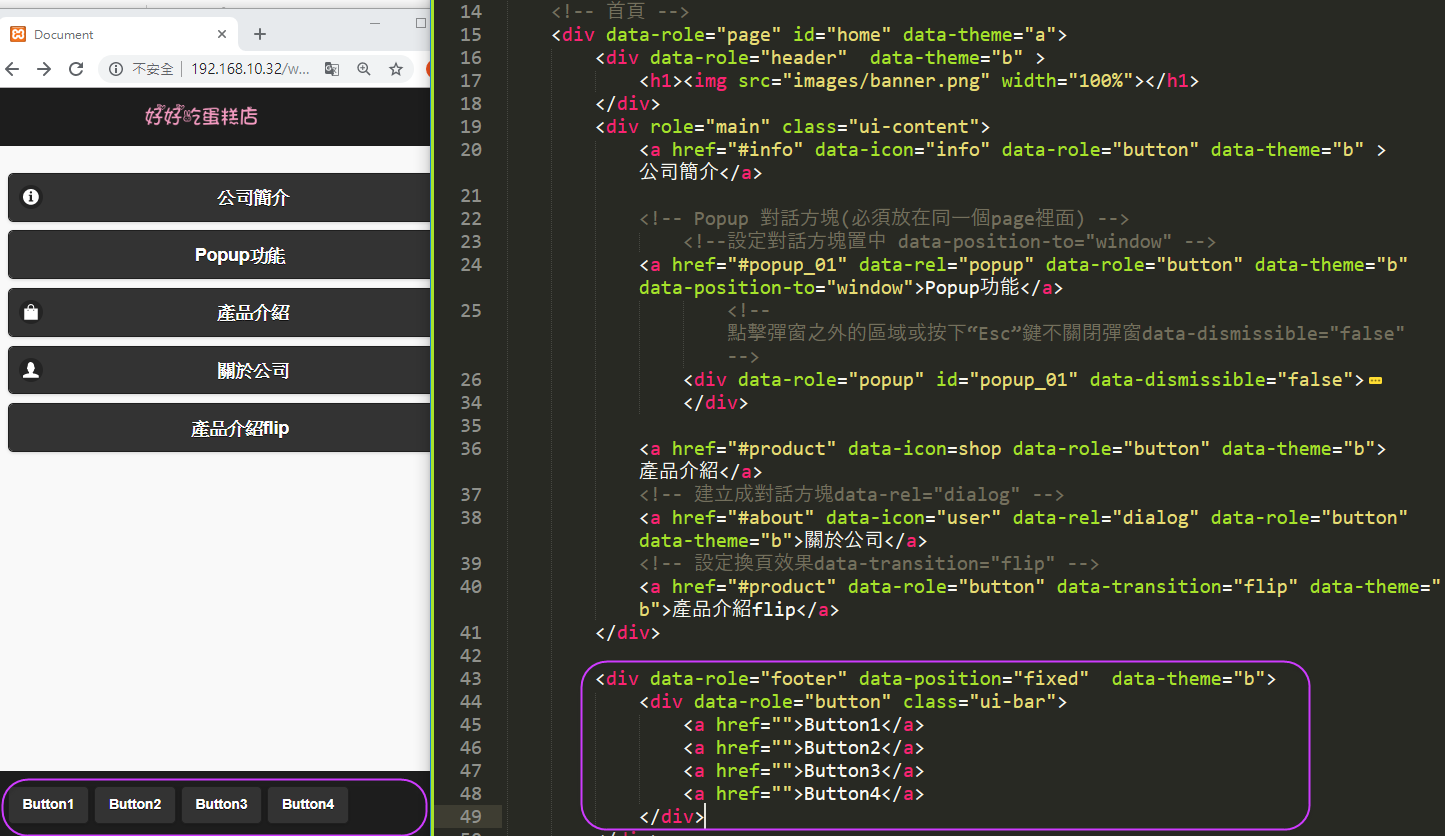Click the site info icon beside 不安全
The width and height of the screenshot is (1445, 836).
(116, 69)
